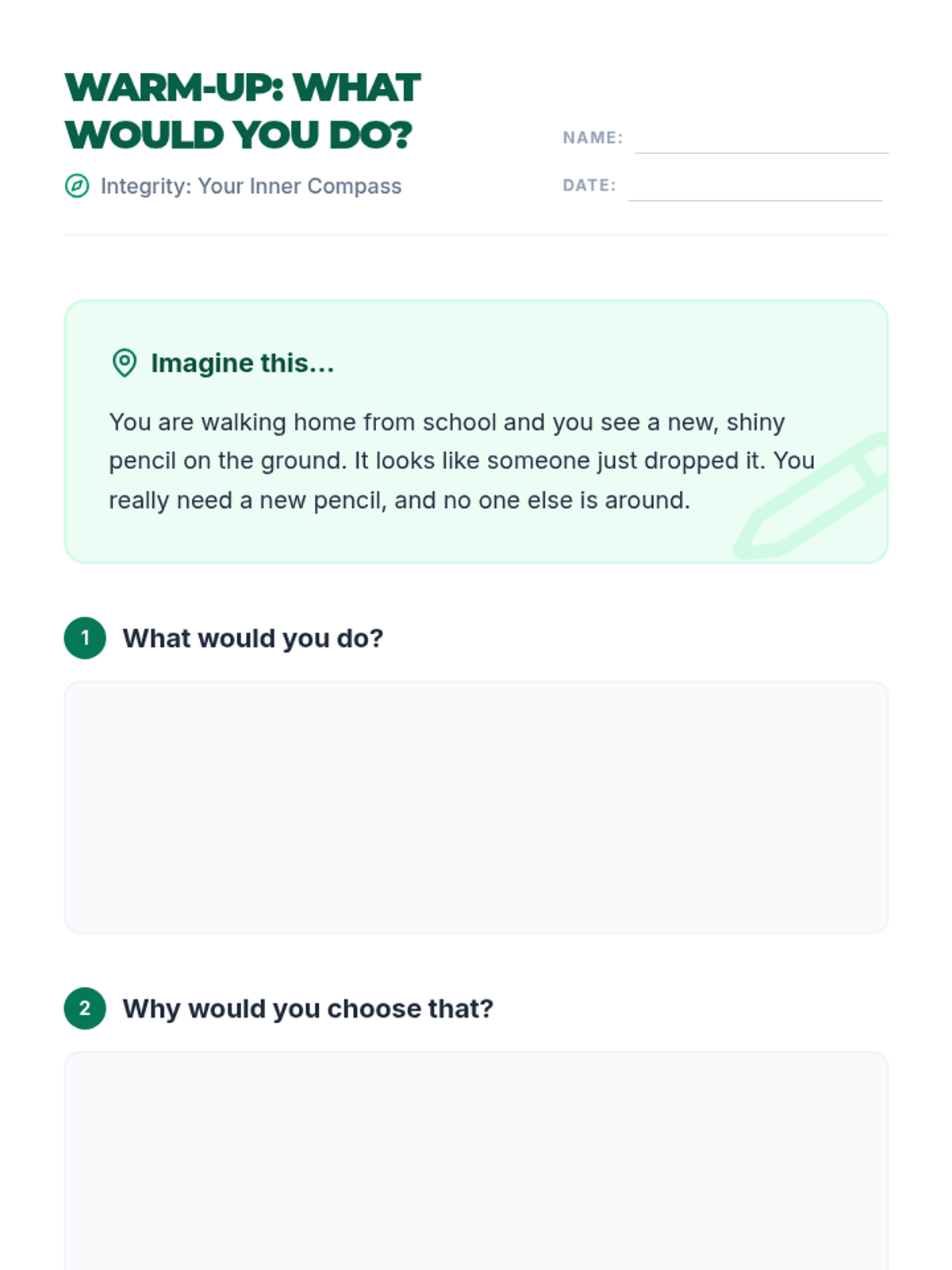Screen dimensions: 952x1270
Task: Select the green number 2 badge
Action: pyautogui.click(x=85, y=1008)
